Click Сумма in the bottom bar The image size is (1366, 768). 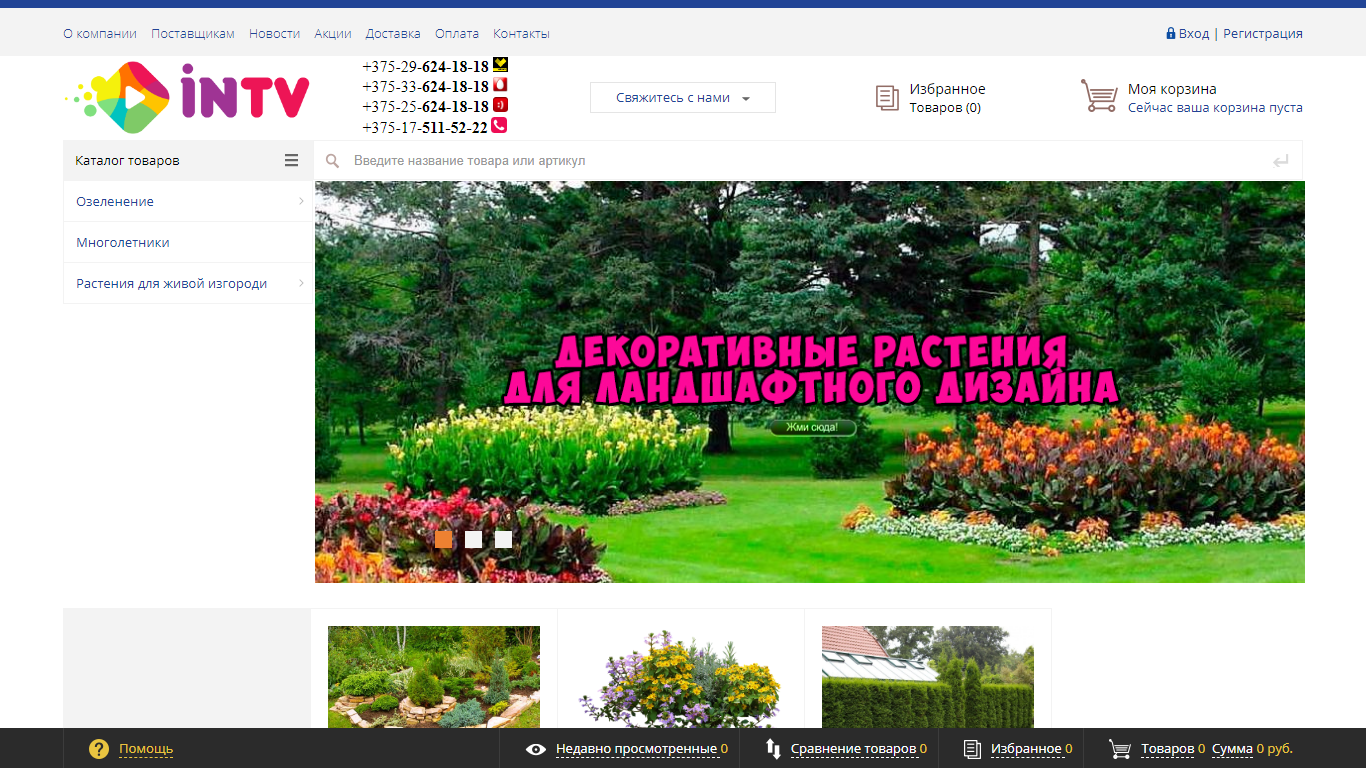pos(1232,748)
